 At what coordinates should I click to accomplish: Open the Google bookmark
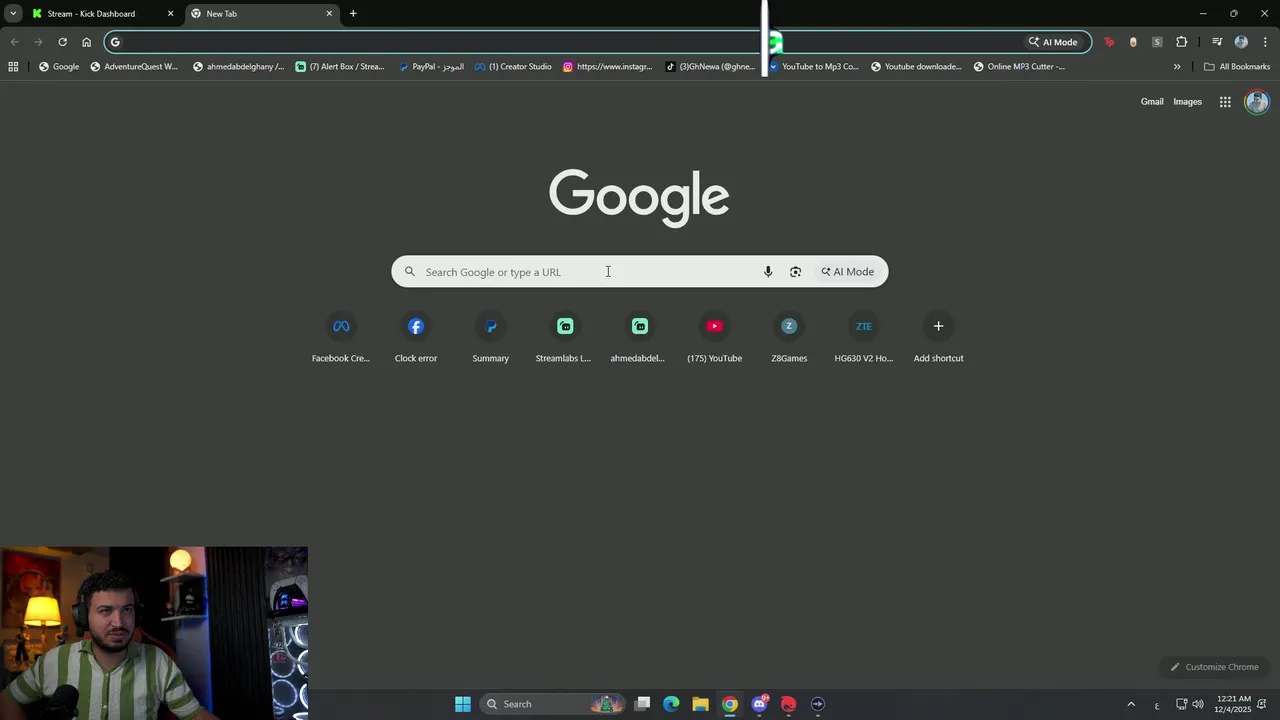pos(59,67)
